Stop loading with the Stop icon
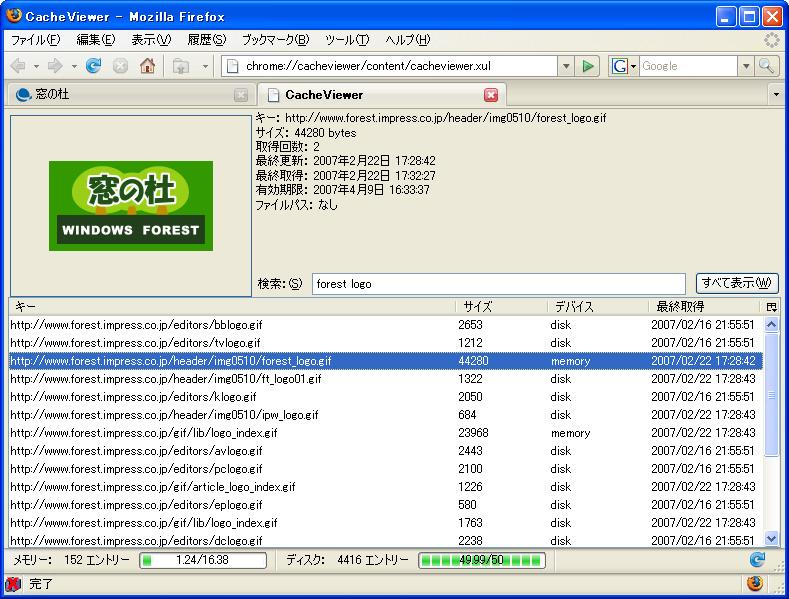 120,66
